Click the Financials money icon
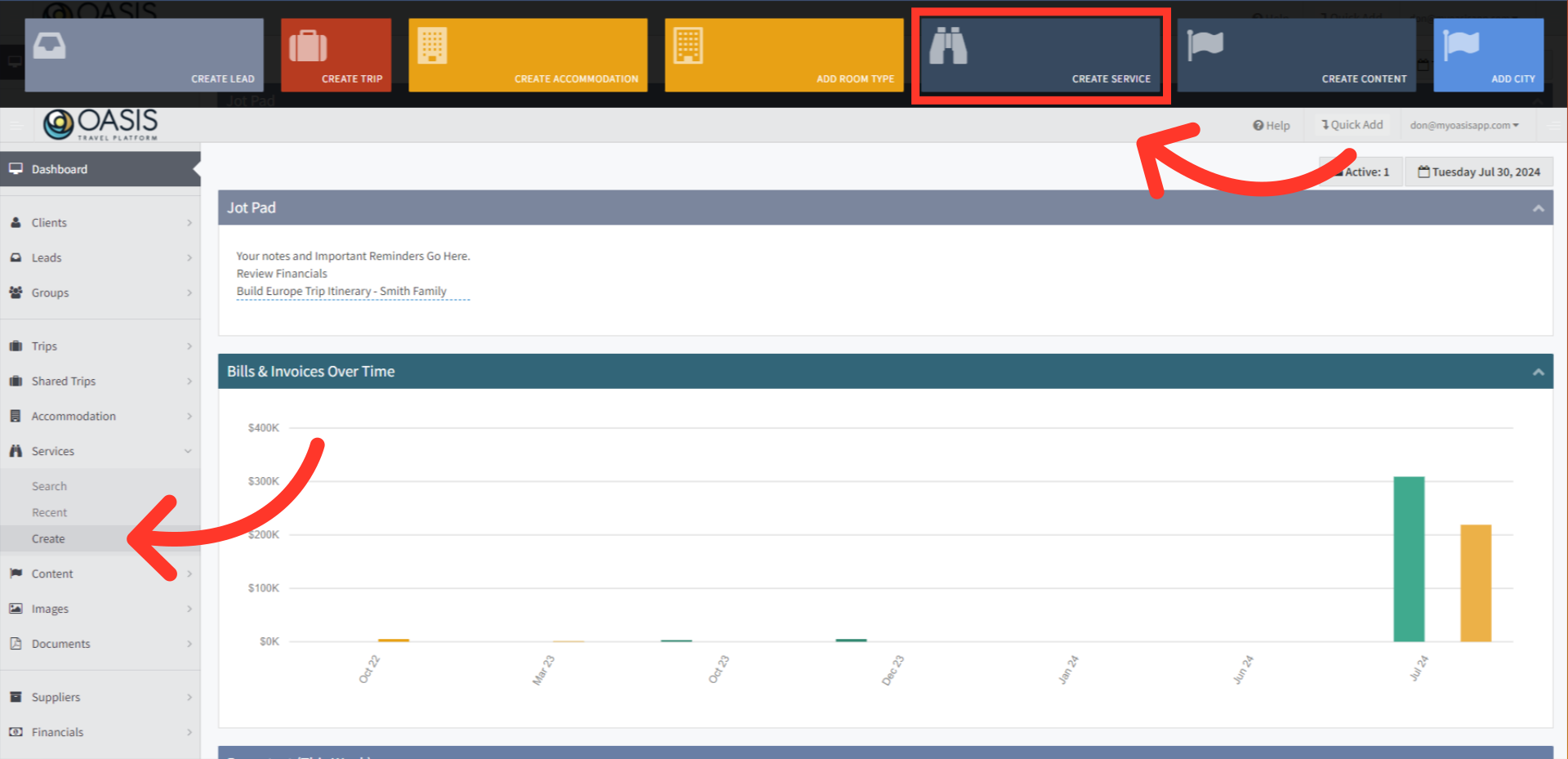This screenshot has height=759, width=1568. (16, 732)
